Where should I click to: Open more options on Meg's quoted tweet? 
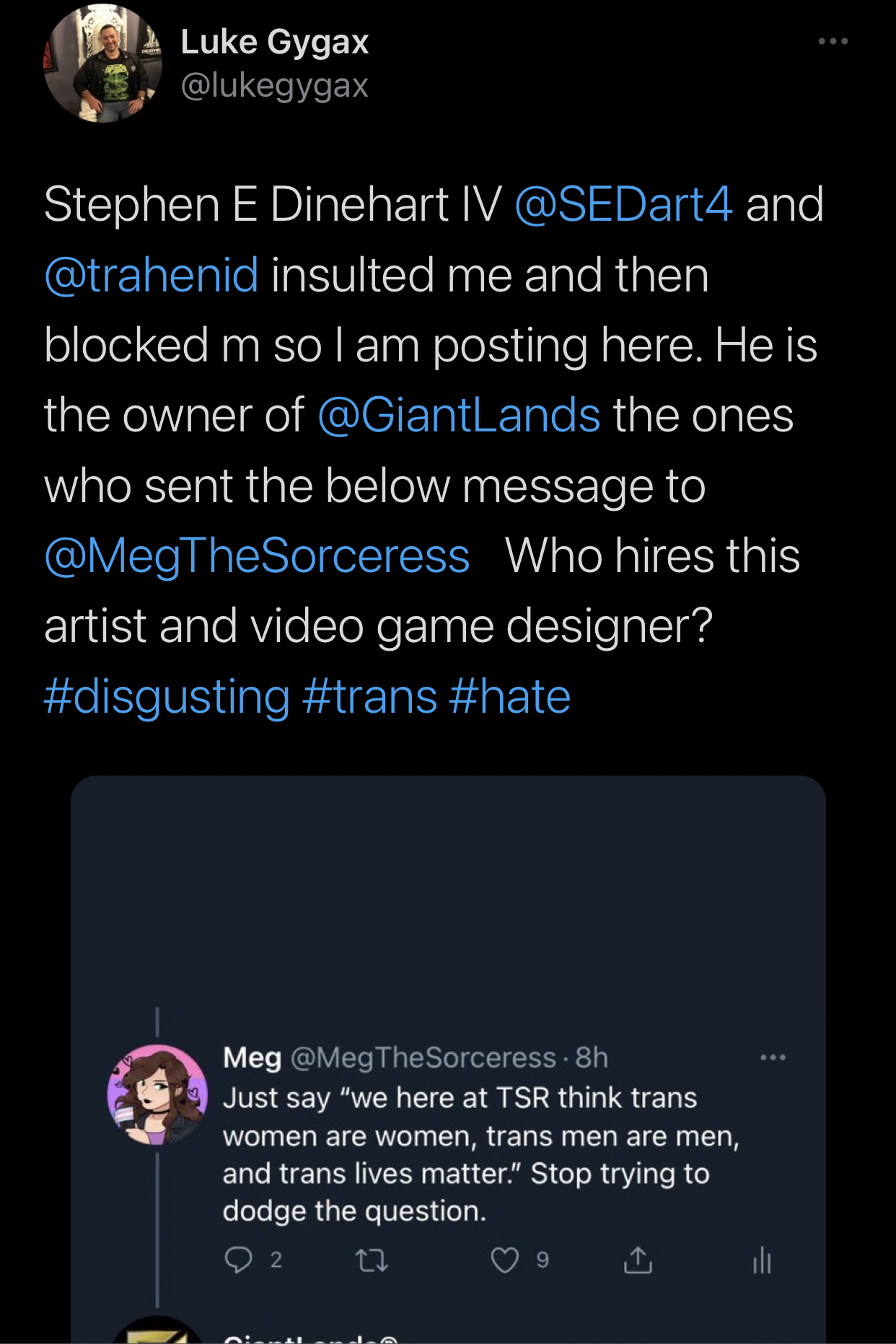(x=773, y=1058)
